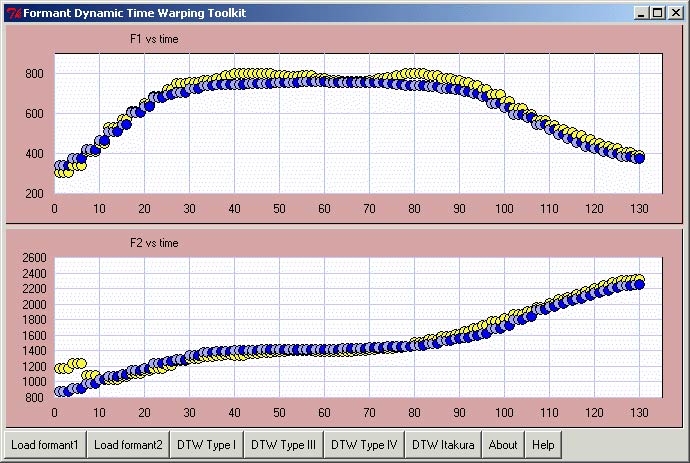690x463 pixels.
Task: Select the DTW Type IV button
Action: (365, 445)
